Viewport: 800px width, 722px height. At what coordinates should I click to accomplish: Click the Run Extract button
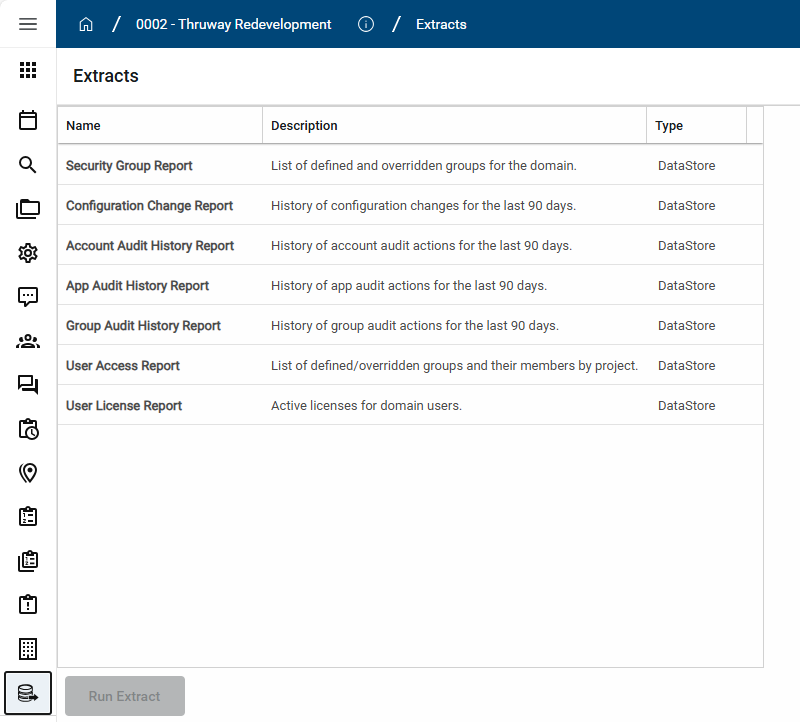click(125, 696)
